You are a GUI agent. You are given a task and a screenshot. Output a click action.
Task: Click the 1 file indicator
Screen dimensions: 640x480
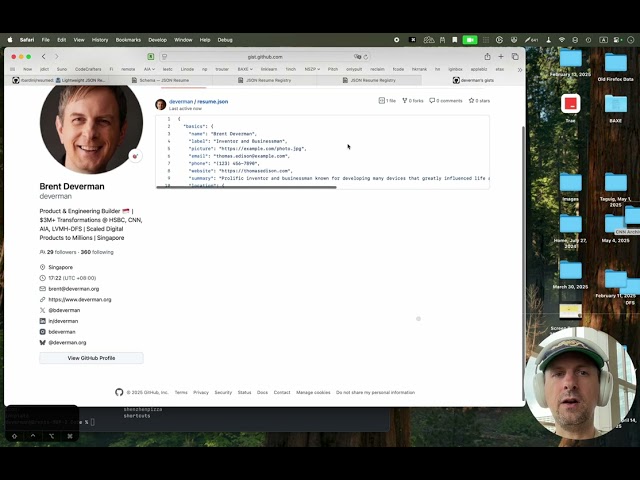[x=387, y=100]
